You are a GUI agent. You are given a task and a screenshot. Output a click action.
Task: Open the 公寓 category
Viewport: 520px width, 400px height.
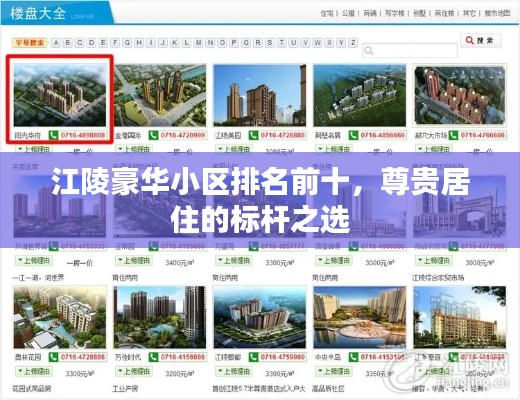348,13
